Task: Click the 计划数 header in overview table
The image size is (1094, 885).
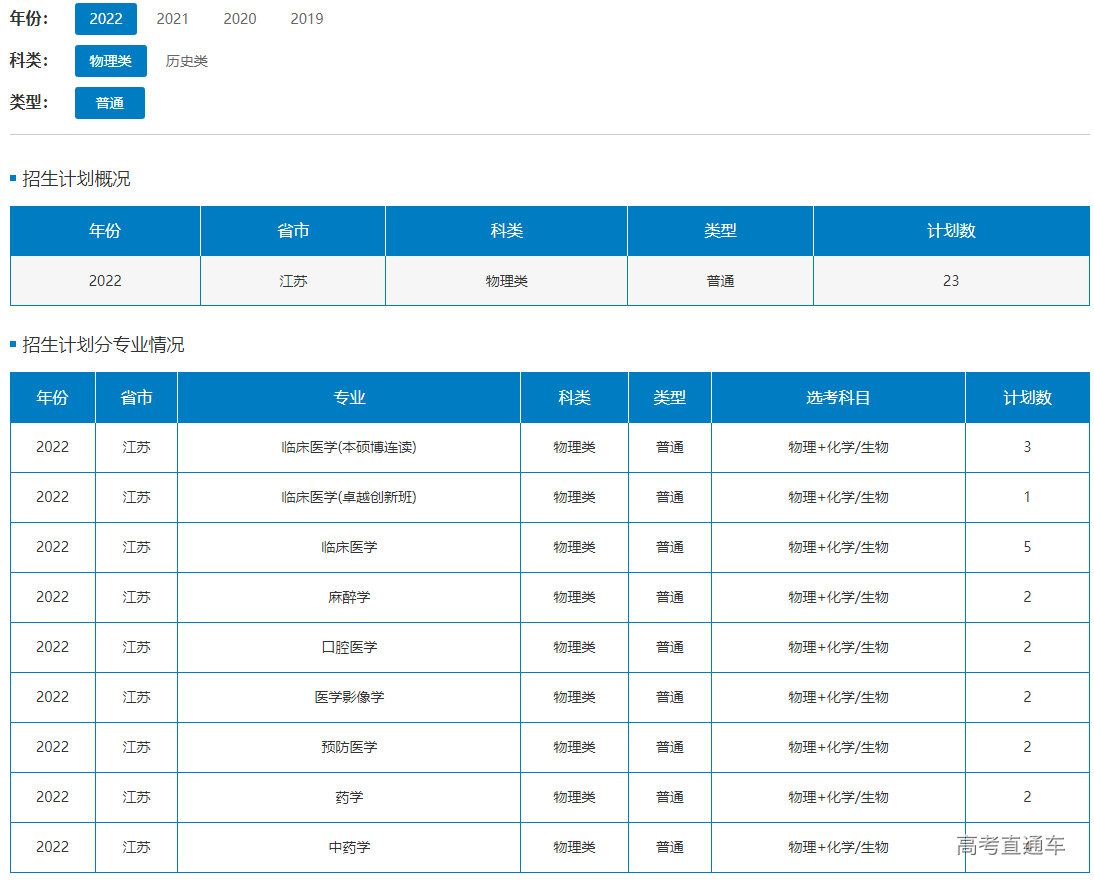Action: click(x=950, y=231)
